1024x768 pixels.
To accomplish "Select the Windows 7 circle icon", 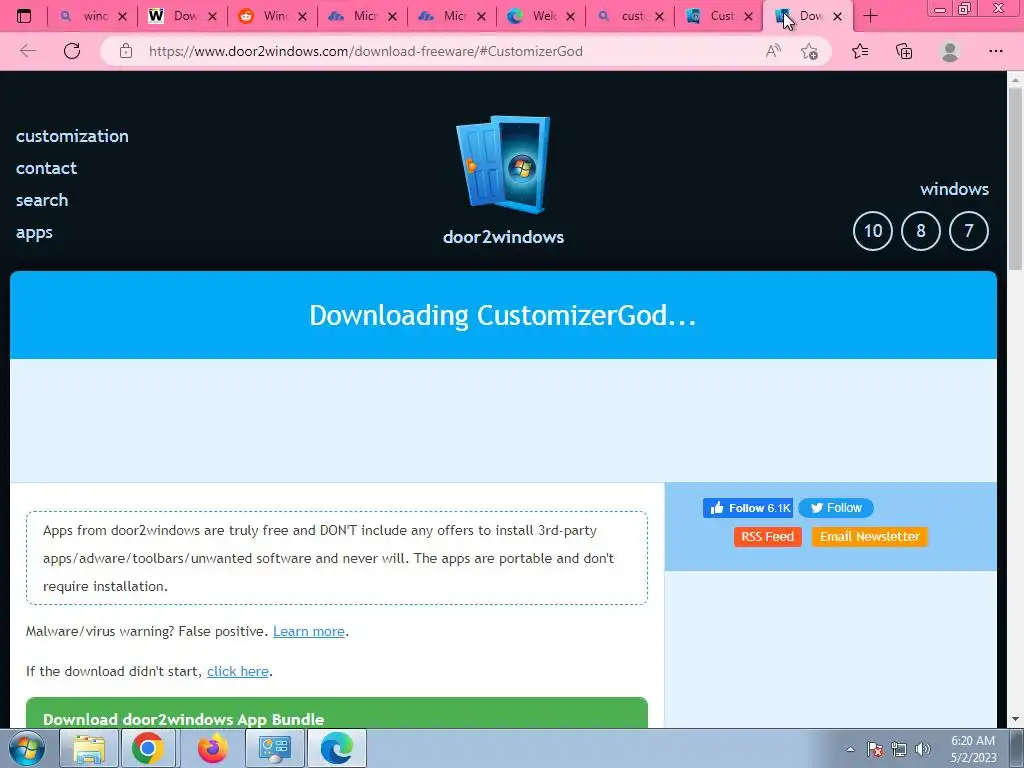I will pyautogui.click(x=968, y=231).
